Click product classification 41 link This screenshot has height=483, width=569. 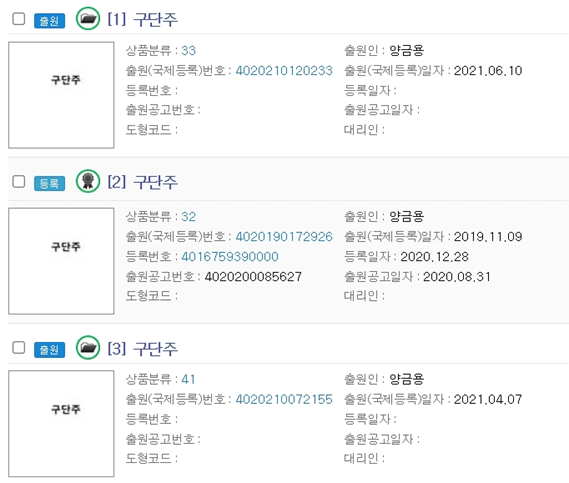(x=189, y=379)
